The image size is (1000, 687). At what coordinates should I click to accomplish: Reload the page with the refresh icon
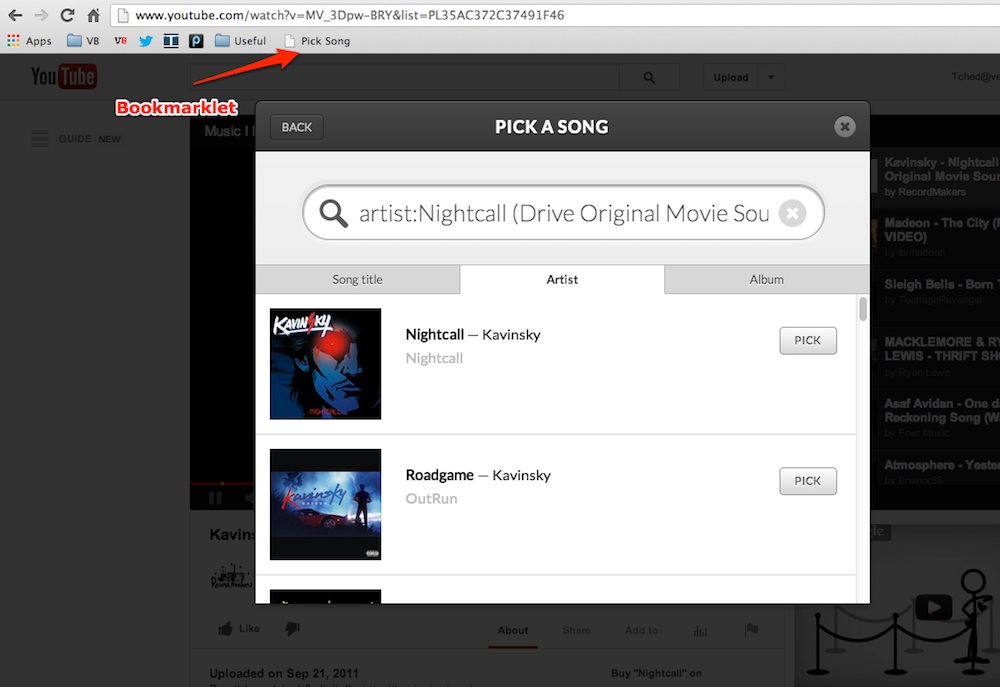point(67,15)
